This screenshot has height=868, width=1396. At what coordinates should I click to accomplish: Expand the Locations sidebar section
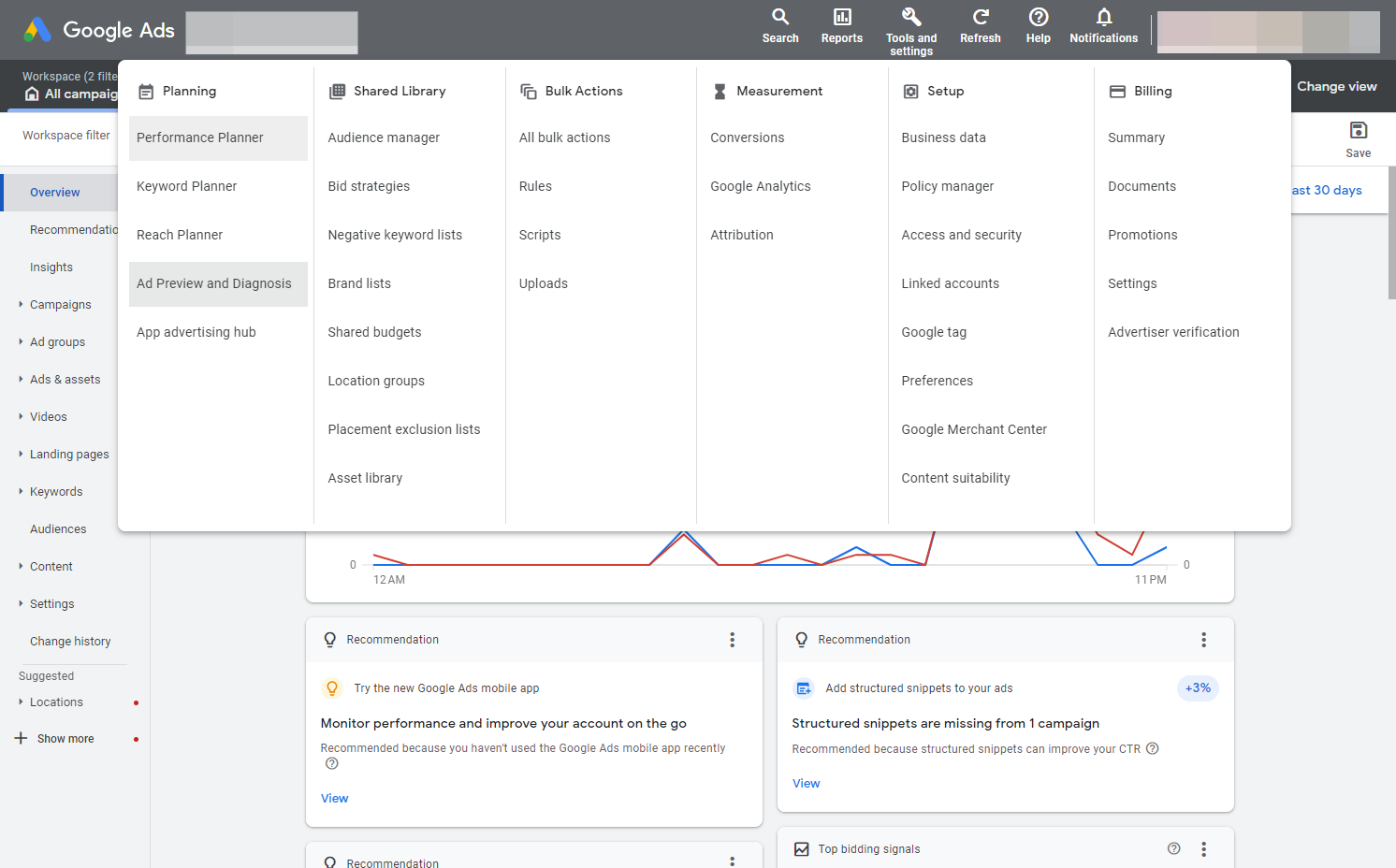pyautogui.click(x=21, y=702)
